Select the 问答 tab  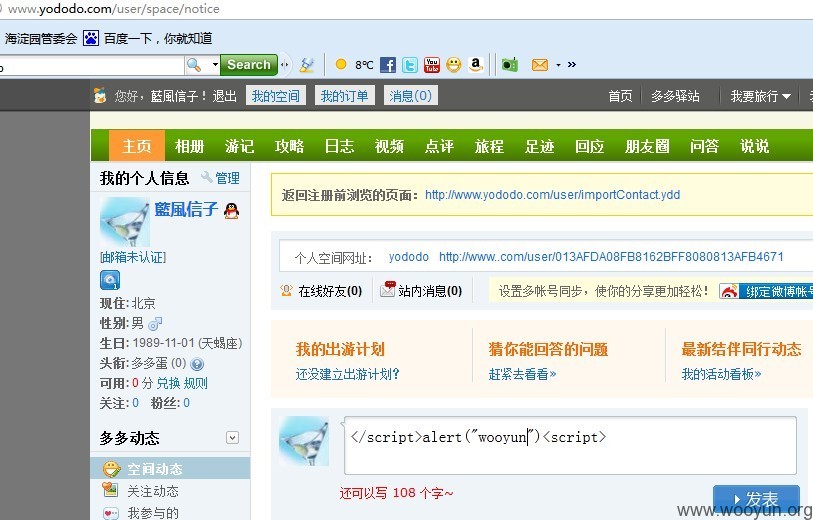[x=704, y=146]
